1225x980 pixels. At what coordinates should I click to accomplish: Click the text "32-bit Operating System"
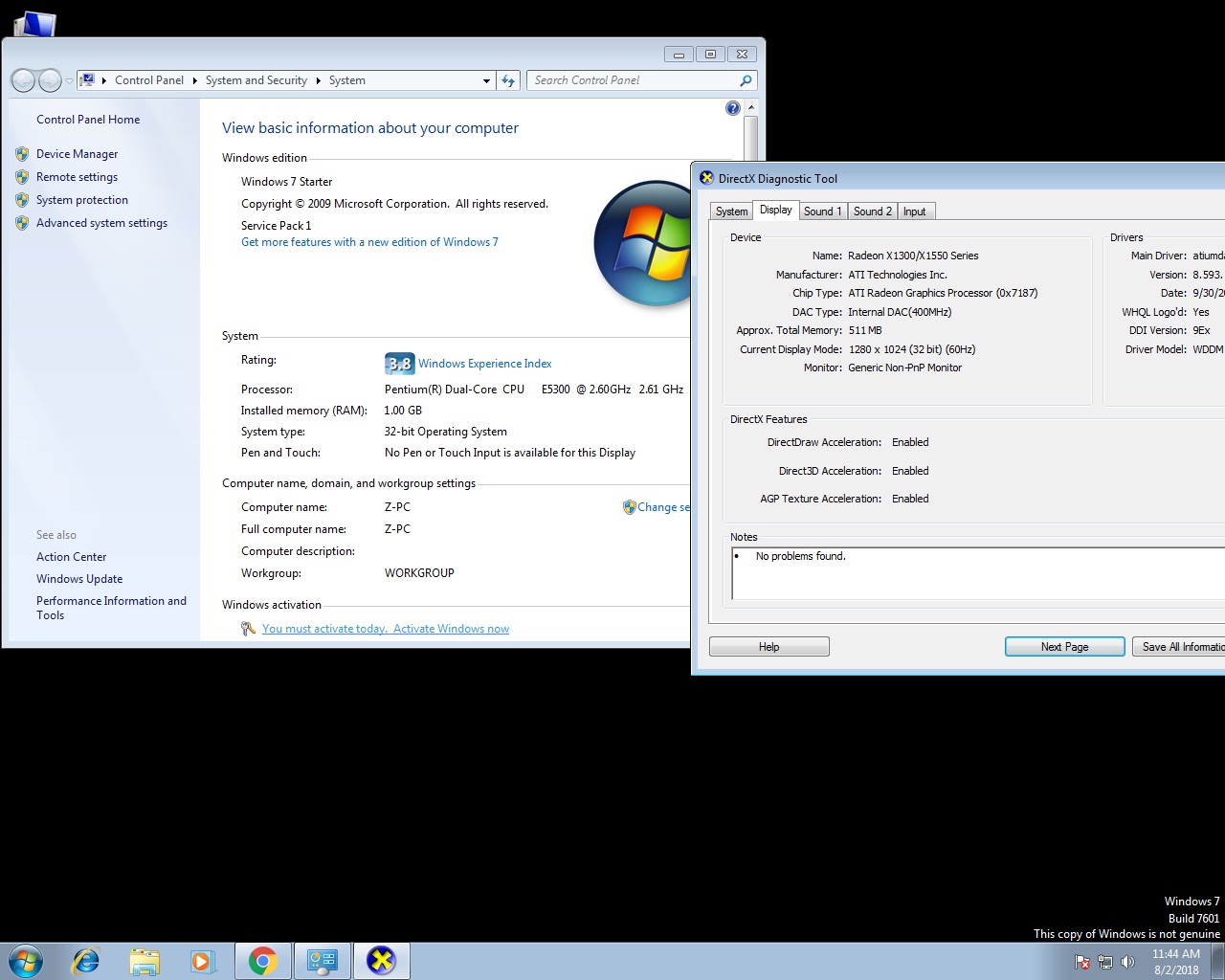[446, 432]
